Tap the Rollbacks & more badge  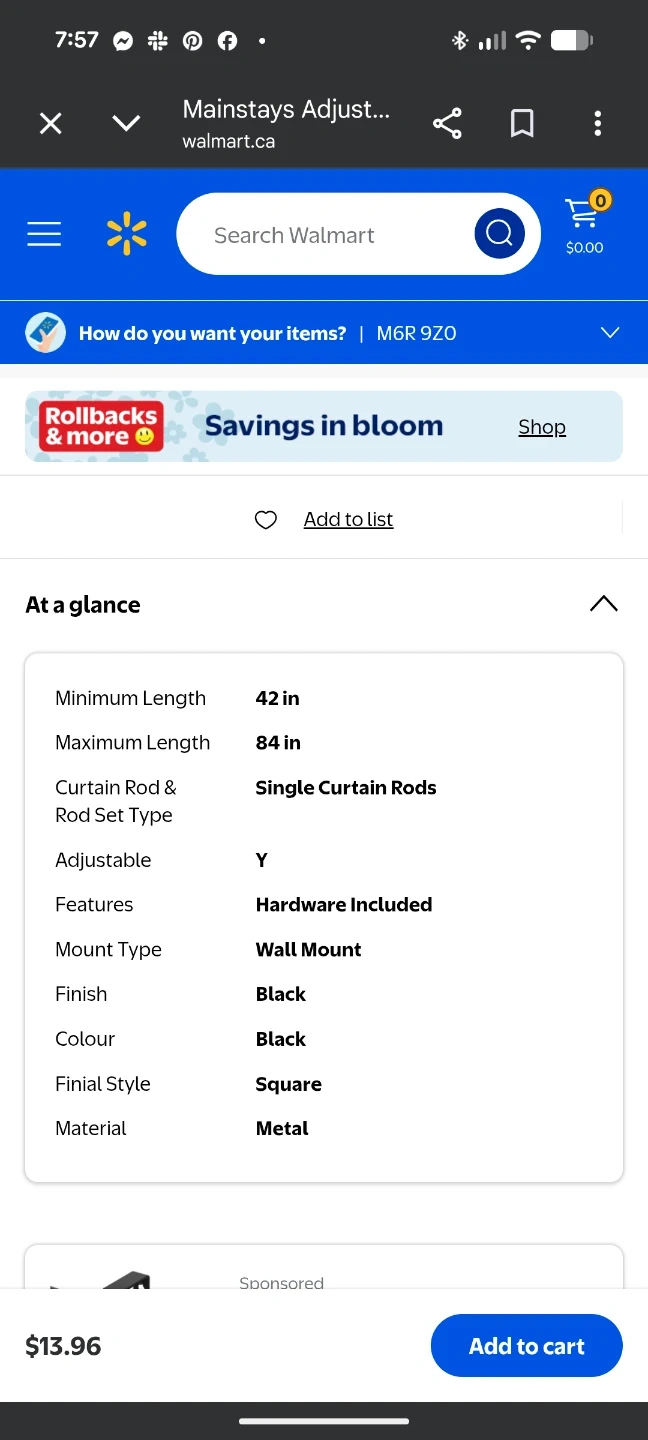coord(101,427)
